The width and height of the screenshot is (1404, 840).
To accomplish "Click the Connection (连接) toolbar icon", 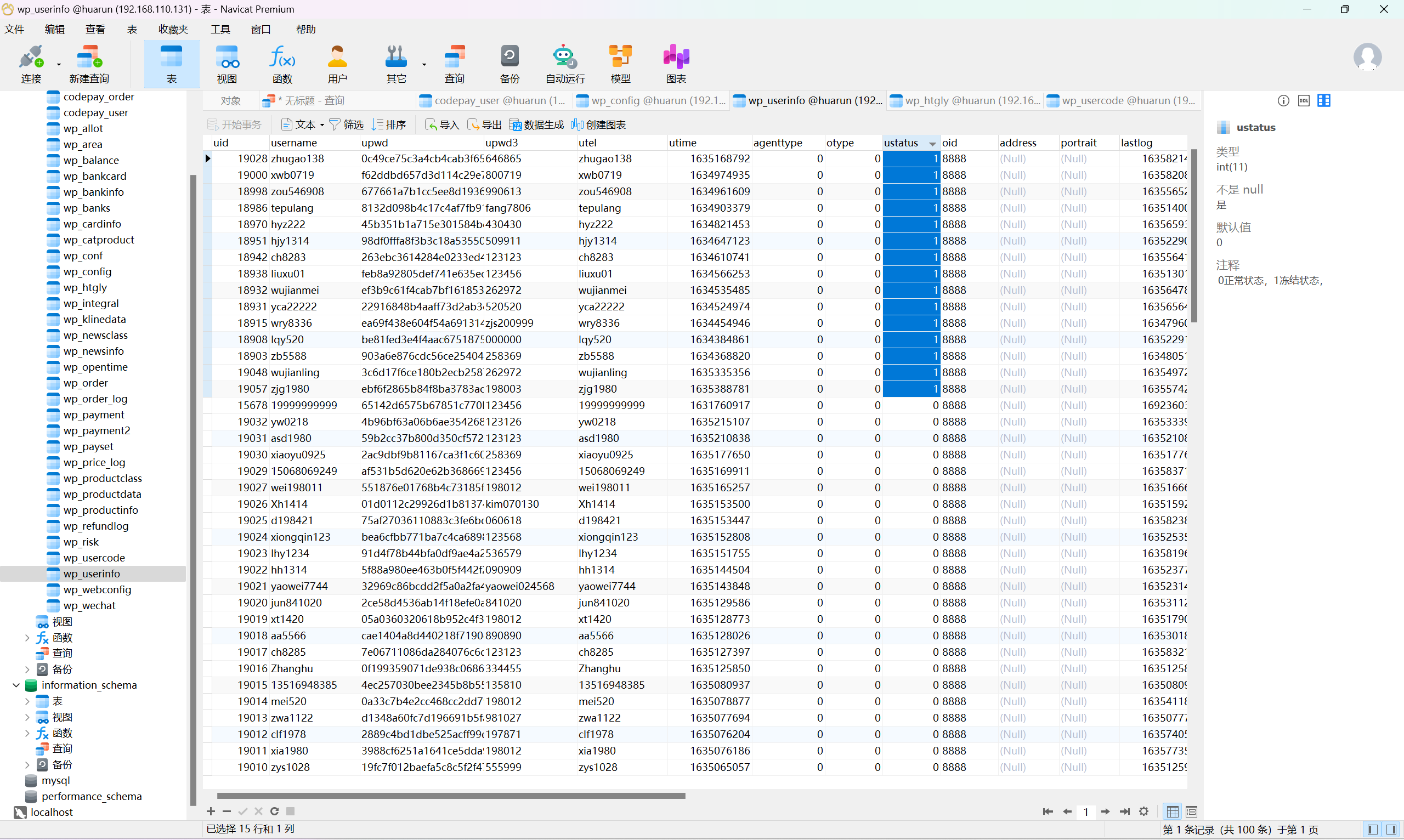I will tap(31, 64).
